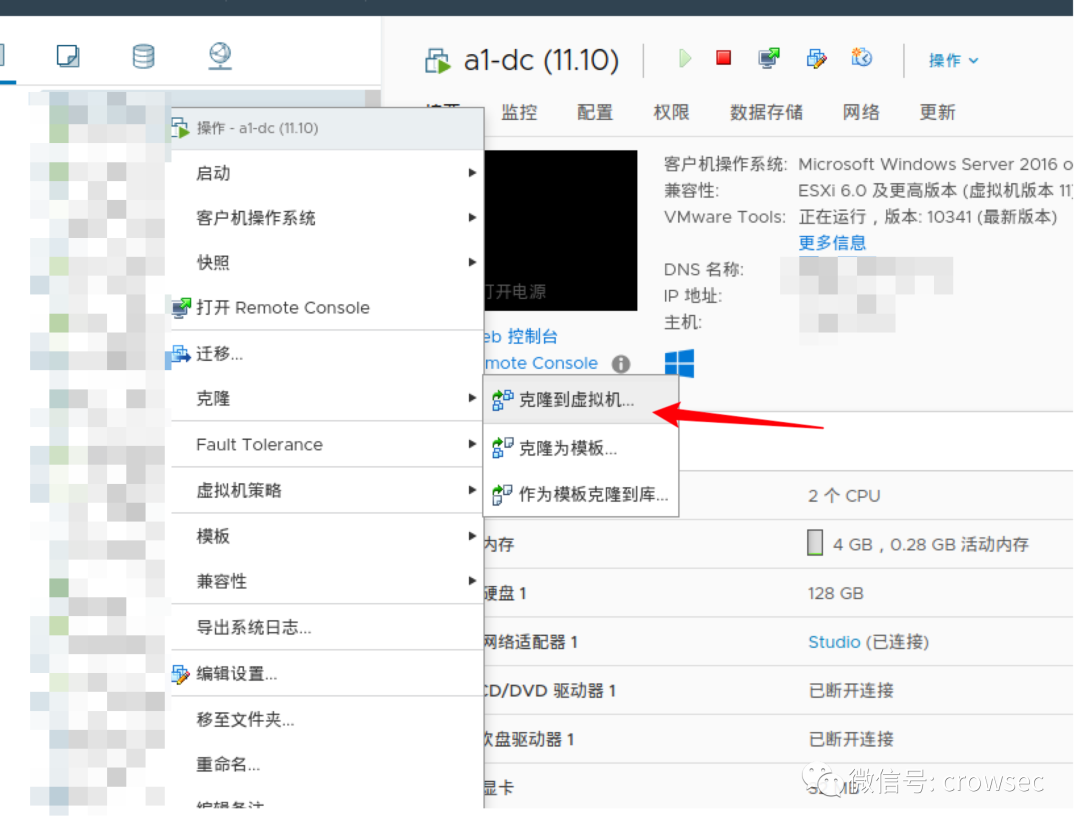Click VM icon next to a1-dc title

tap(437, 61)
